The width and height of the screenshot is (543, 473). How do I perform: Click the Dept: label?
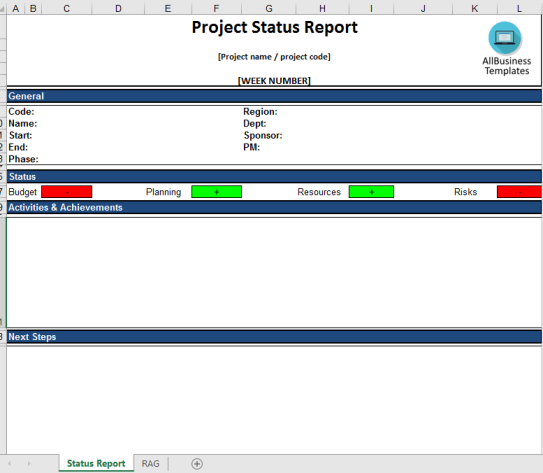point(255,124)
